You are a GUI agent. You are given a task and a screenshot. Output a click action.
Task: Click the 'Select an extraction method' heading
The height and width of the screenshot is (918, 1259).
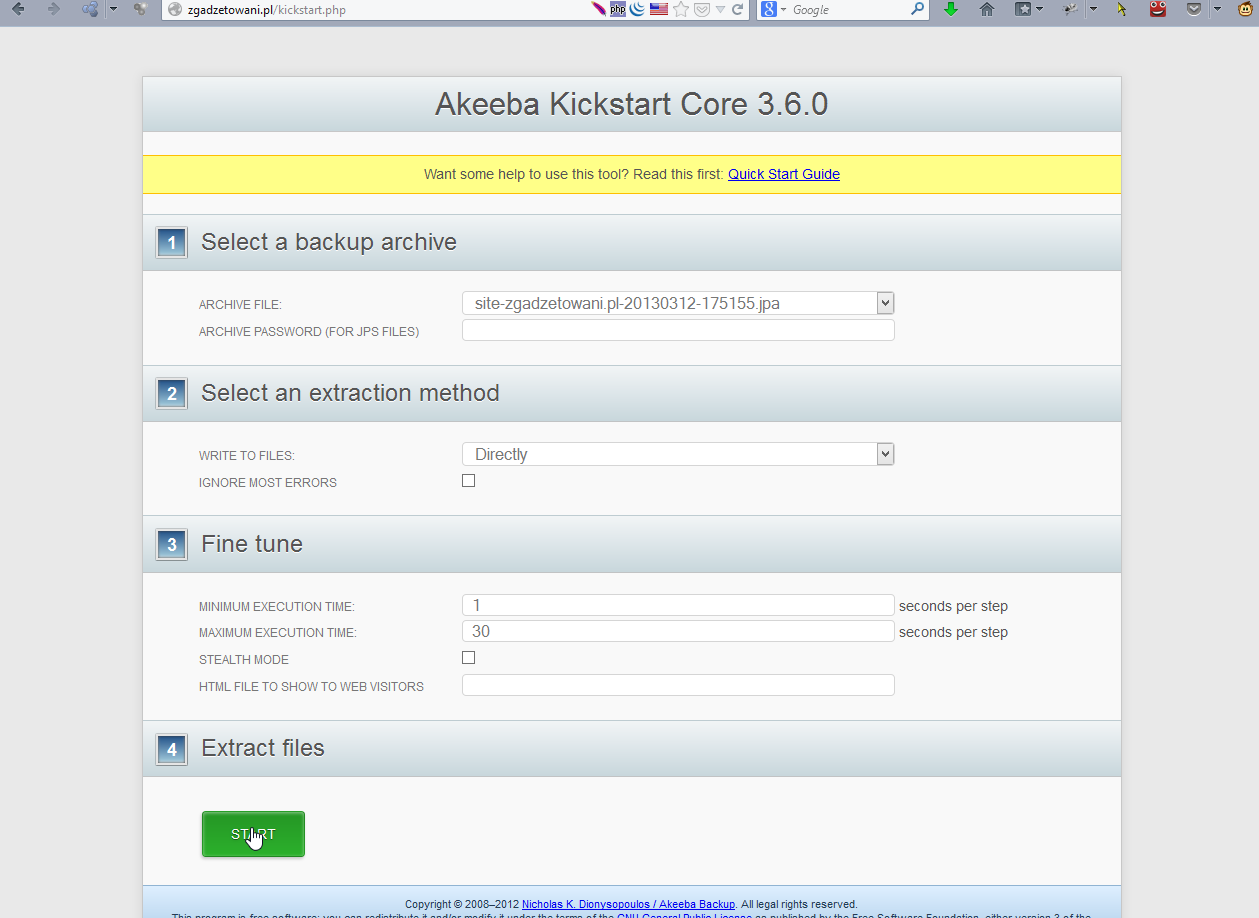[350, 393]
